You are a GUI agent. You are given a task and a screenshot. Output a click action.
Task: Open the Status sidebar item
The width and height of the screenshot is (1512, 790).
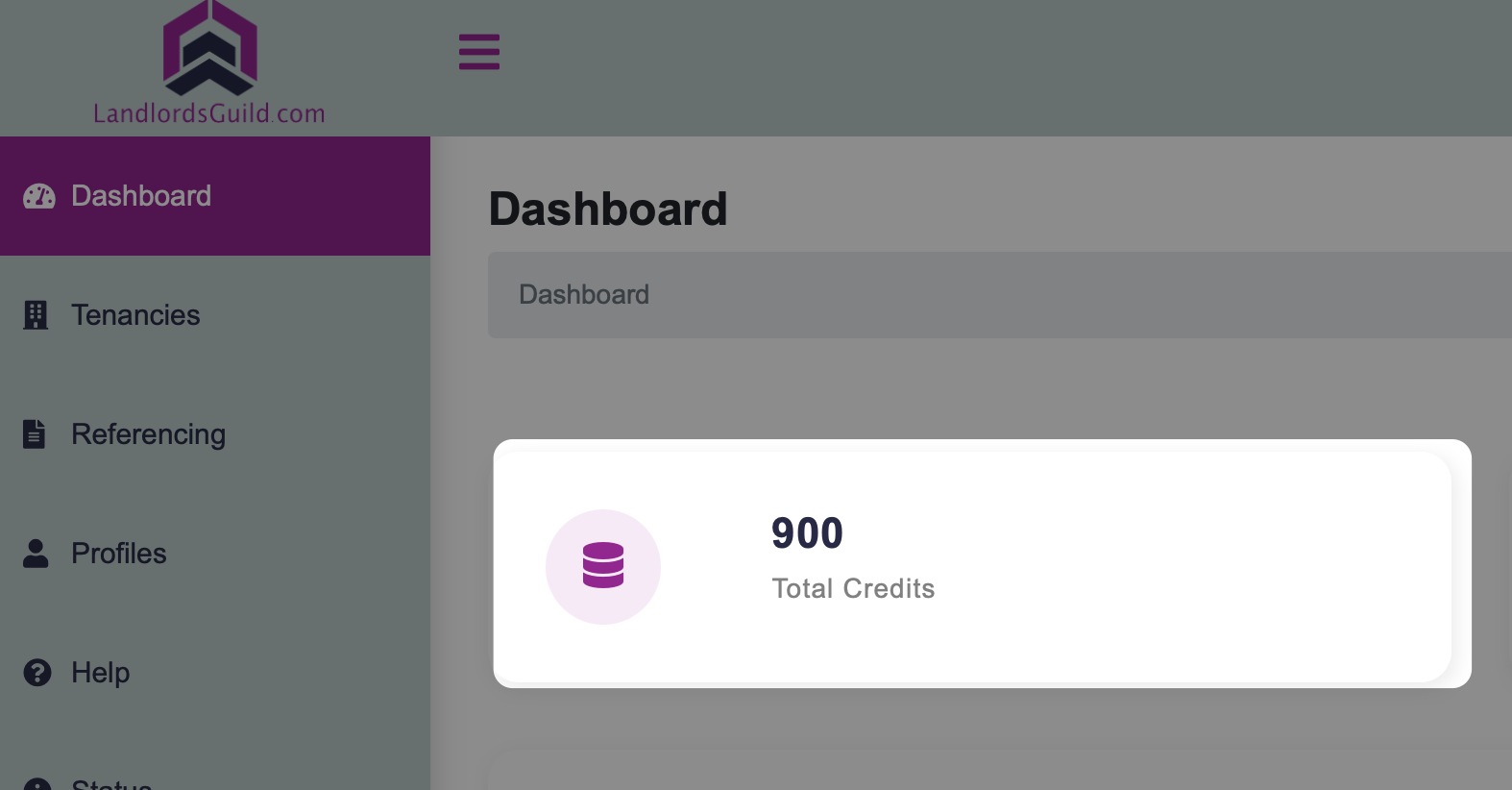click(215, 775)
